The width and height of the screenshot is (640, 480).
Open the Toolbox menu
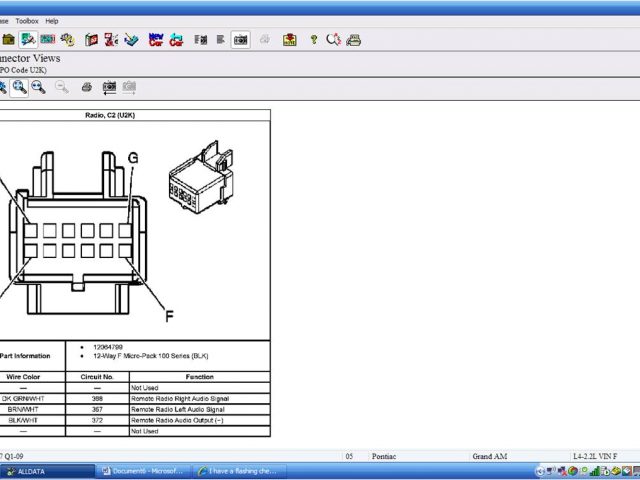(27, 20)
